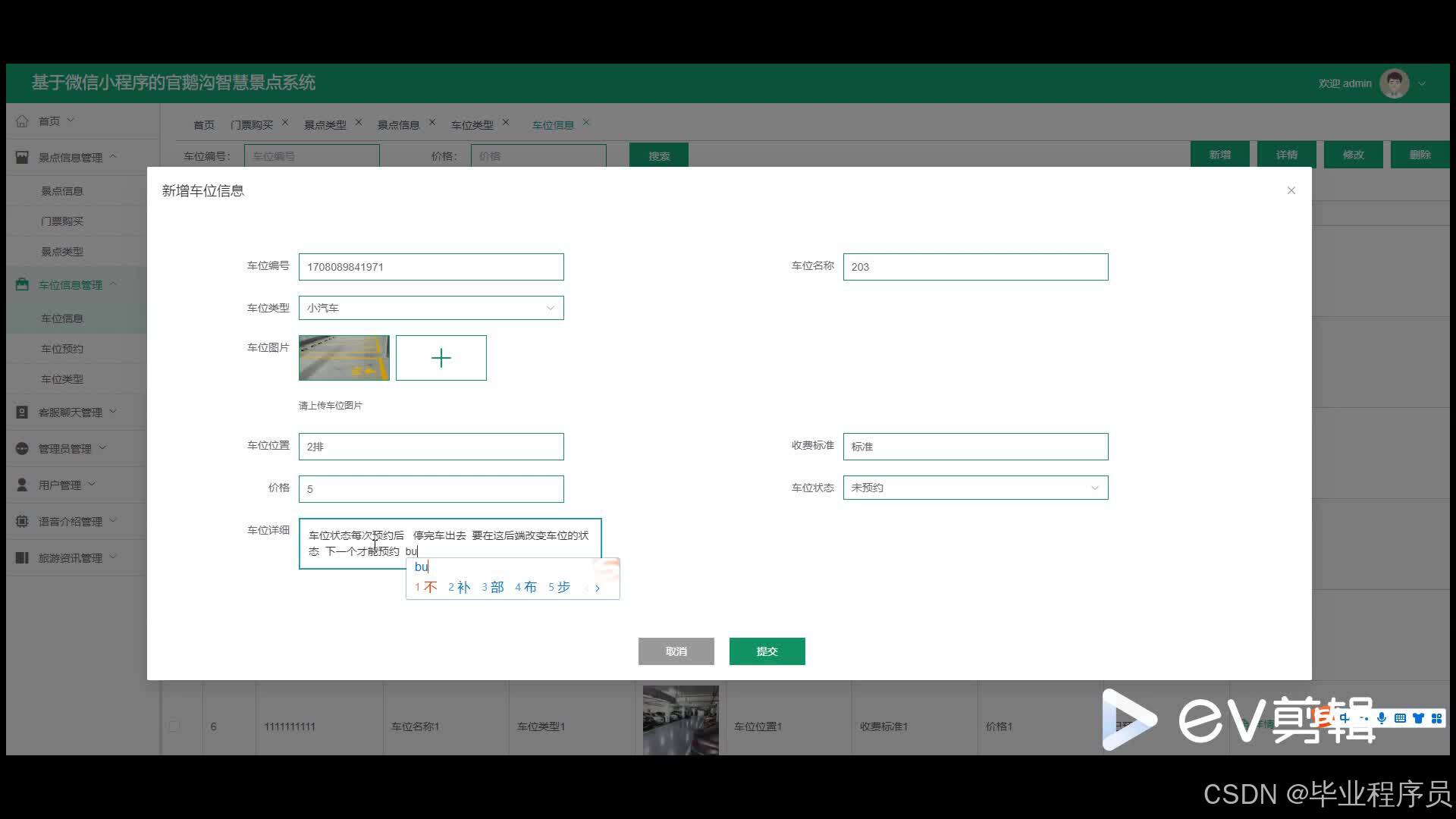Click the 景点信息管理 sidebar icon
1456x819 pixels.
click(22, 157)
